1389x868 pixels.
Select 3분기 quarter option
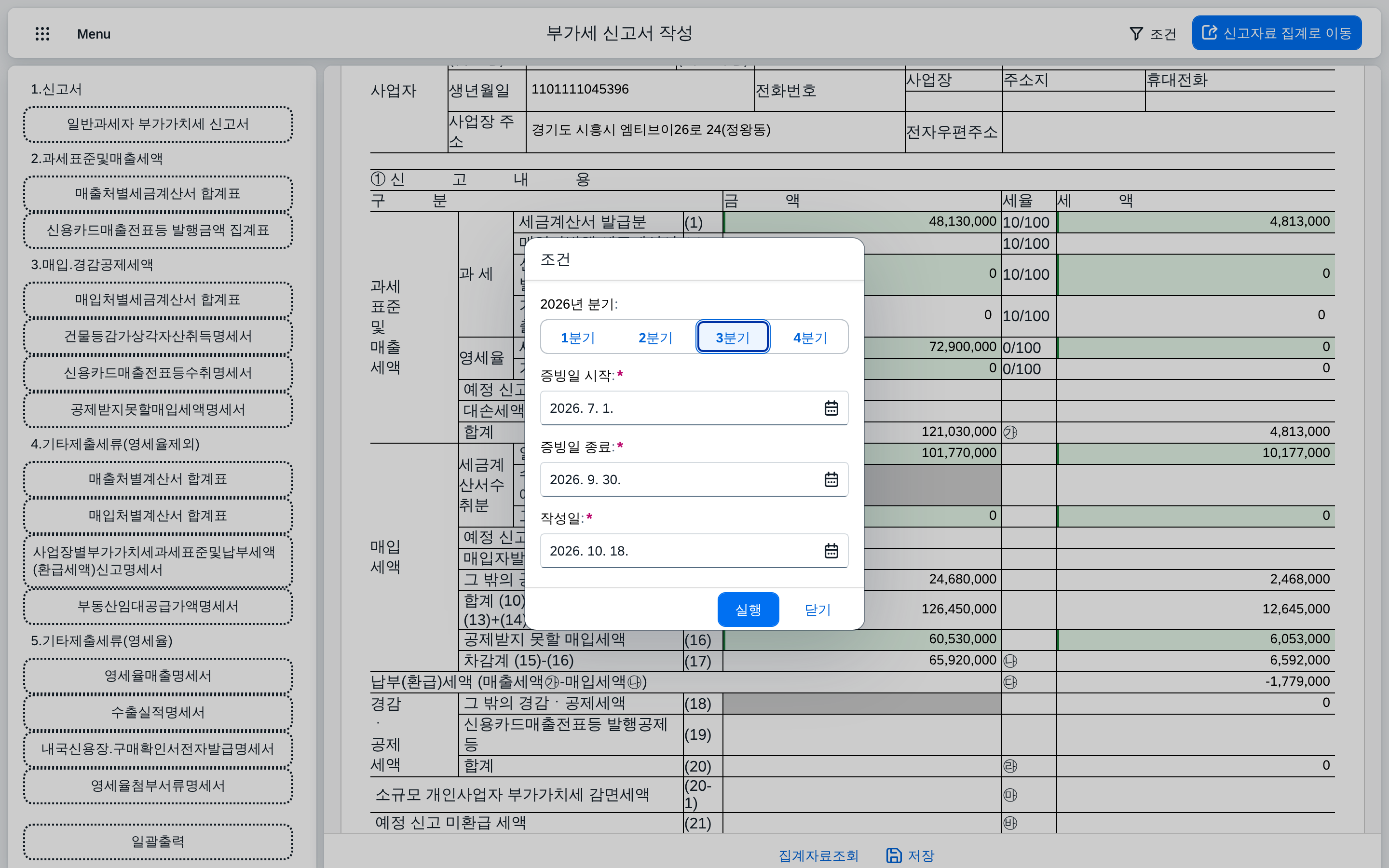[733, 338]
